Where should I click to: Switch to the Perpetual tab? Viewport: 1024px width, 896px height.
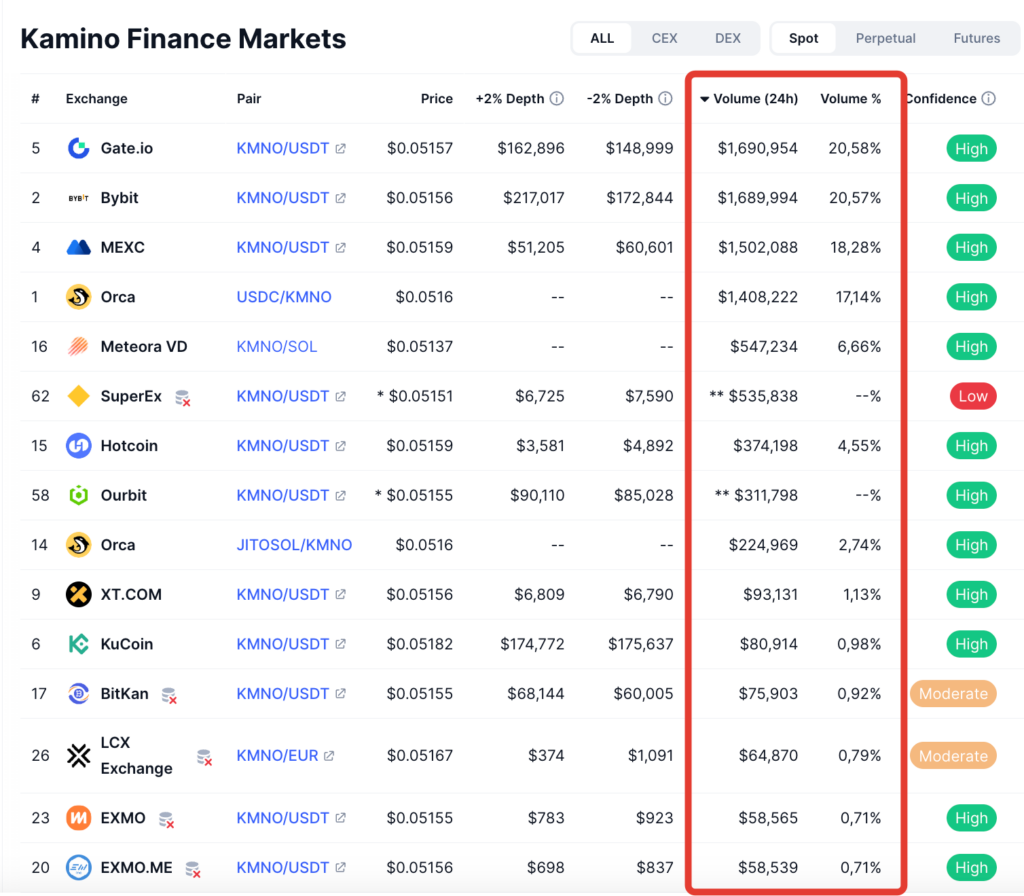point(885,38)
